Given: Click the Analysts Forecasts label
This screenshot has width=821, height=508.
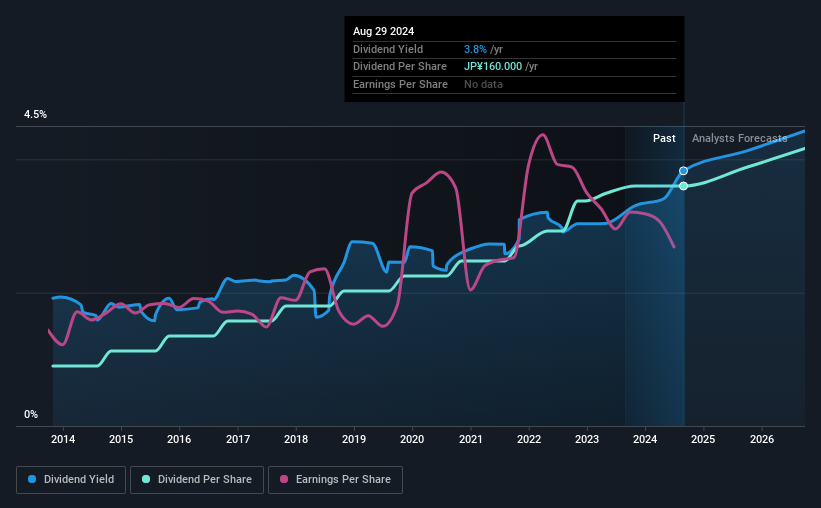Looking at the screenshot, I should click(739, 138).
